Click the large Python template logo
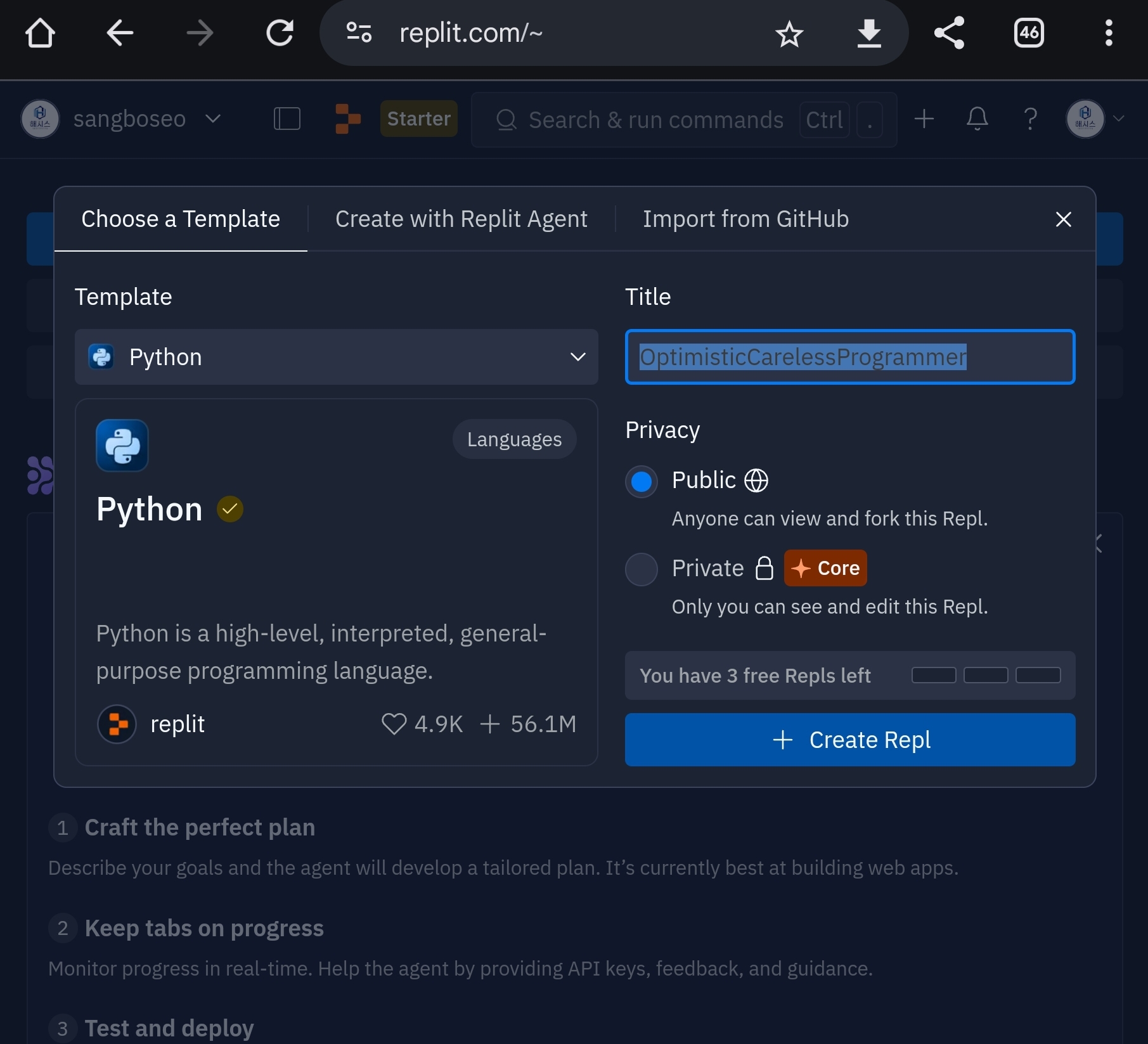Screen dimensions: 1148x1044 click(122, 446)
